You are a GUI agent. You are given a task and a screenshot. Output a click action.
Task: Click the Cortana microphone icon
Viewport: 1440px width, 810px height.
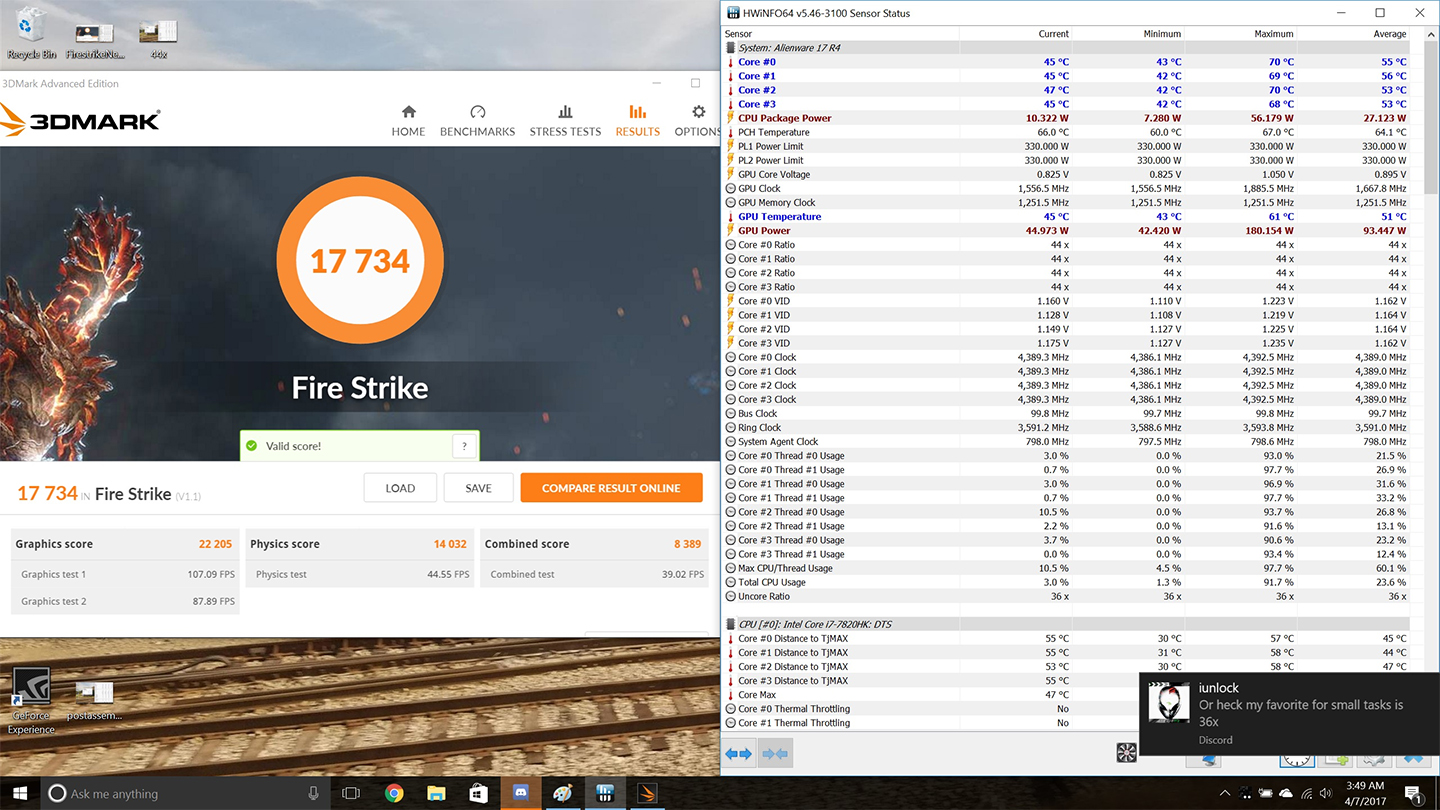tap(314, 793)
